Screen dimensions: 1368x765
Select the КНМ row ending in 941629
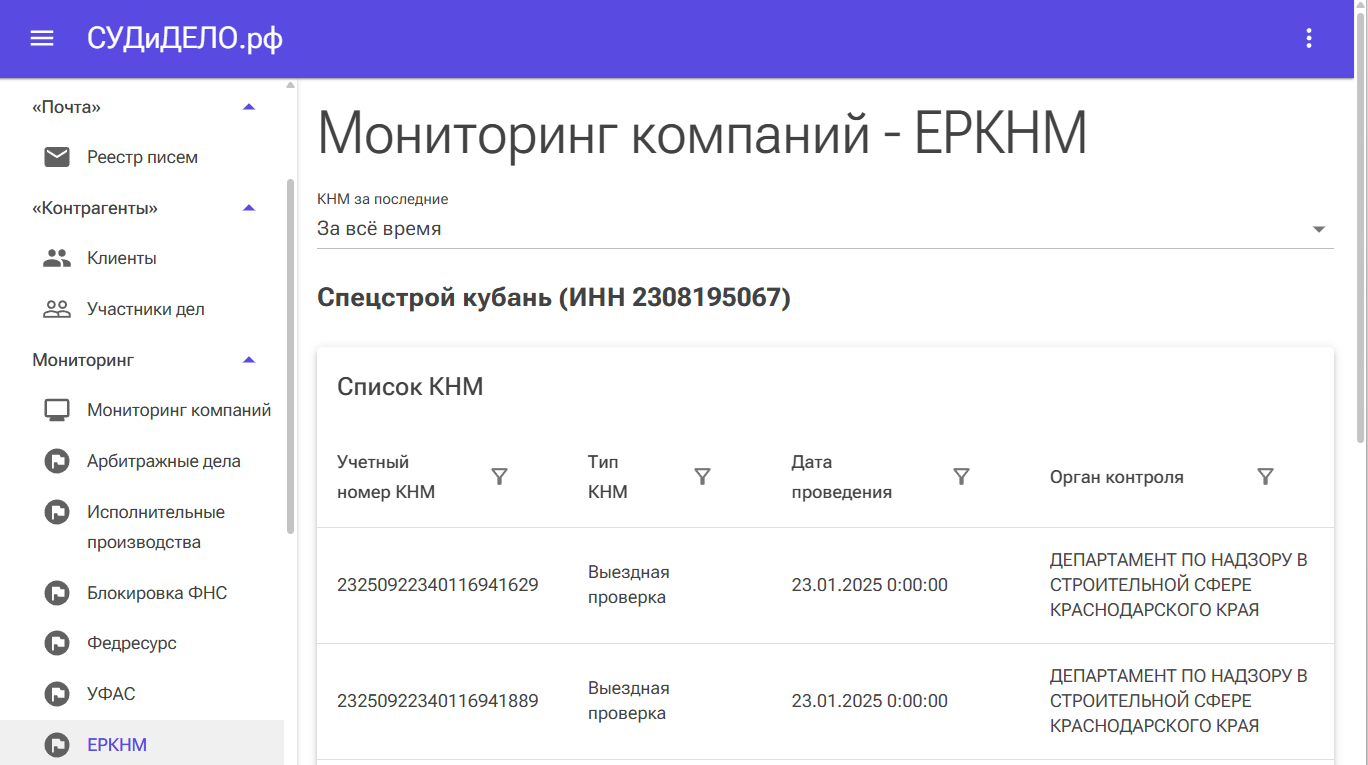(437, 585)
